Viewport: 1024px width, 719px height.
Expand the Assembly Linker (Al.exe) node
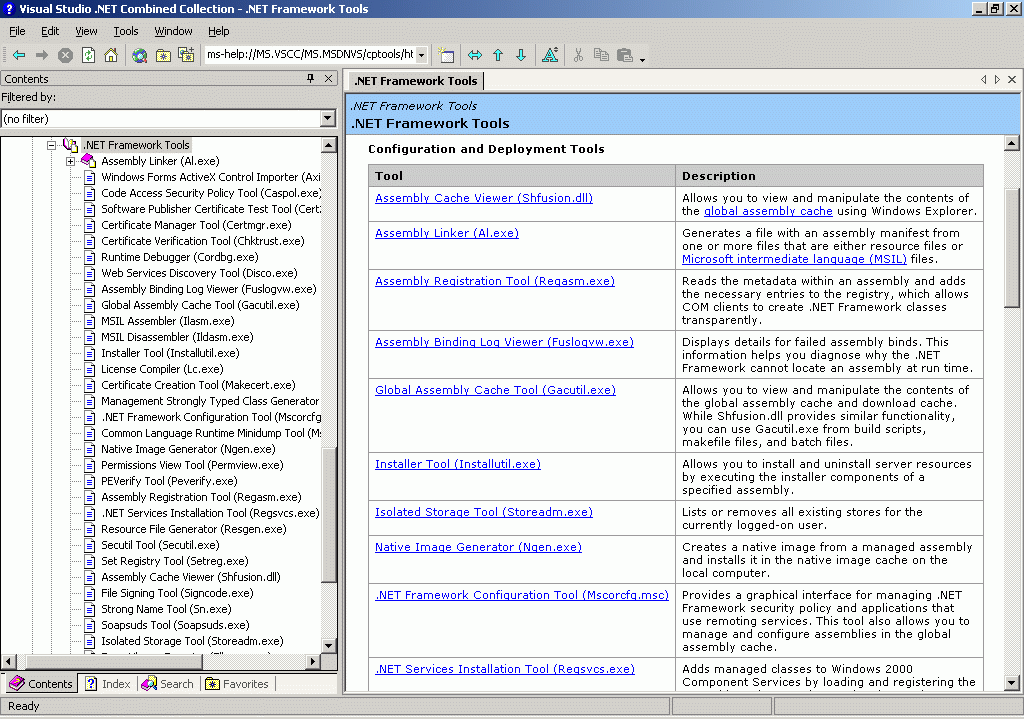coord(71,161)
